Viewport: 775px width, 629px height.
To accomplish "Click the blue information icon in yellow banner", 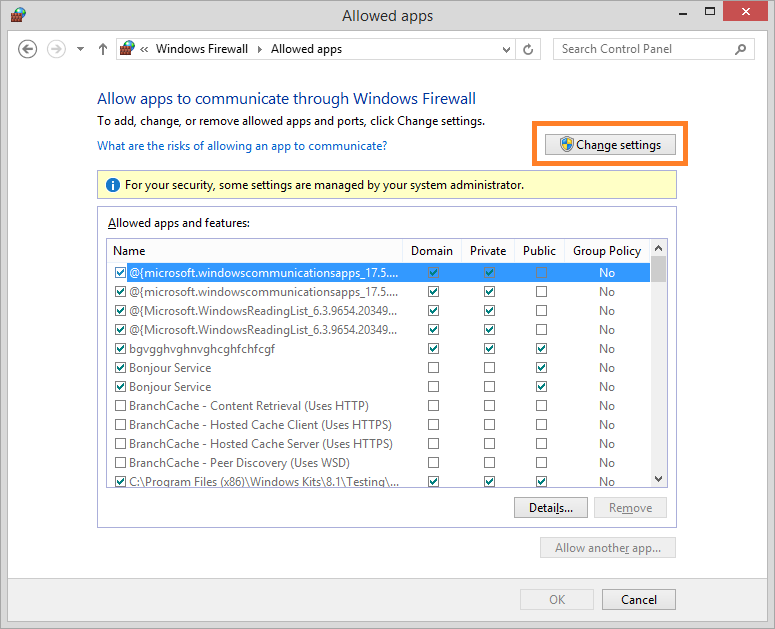I will click(x=111, y=185).
